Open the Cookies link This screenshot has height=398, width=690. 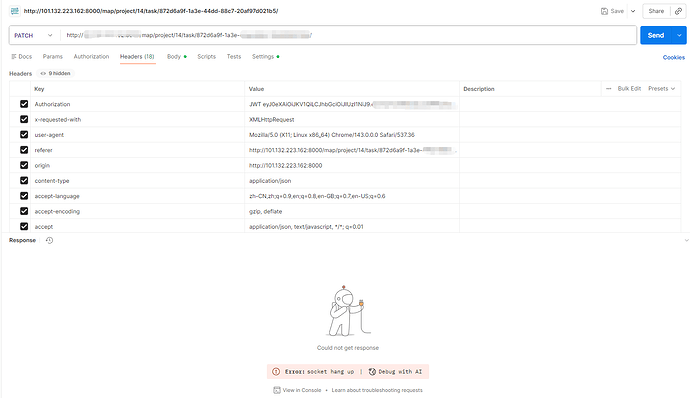pos(674,57)
